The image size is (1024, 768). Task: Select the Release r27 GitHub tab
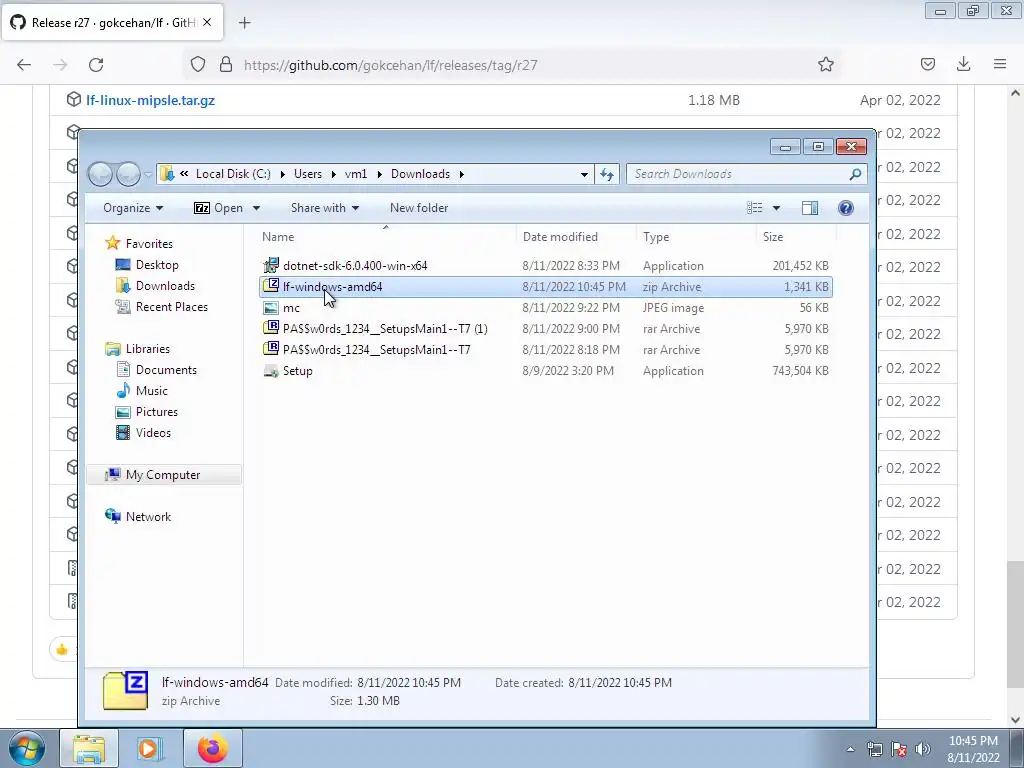[x=112, y=22]
